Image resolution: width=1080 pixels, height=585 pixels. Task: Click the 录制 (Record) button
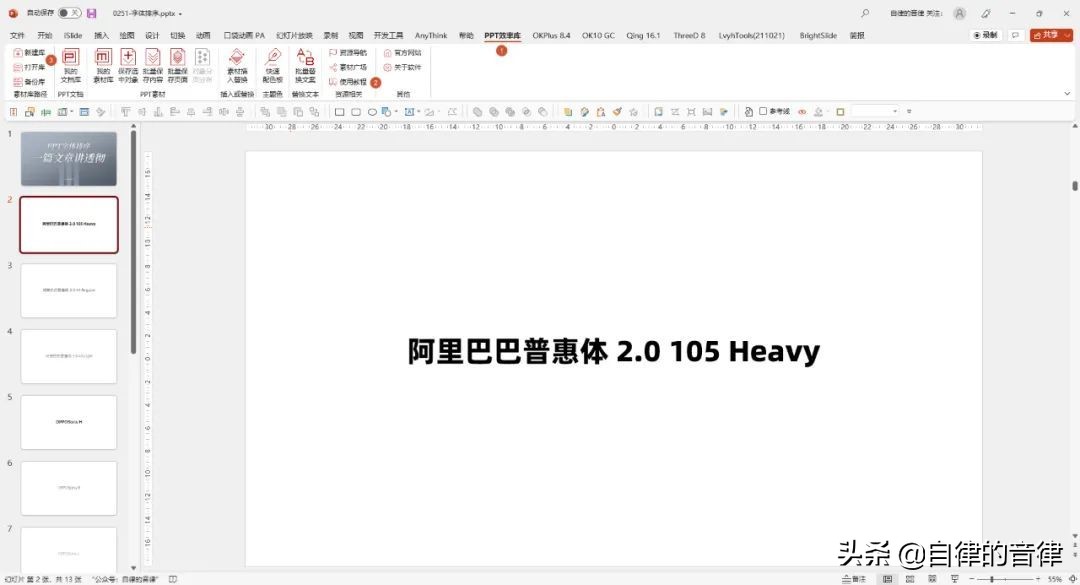coord(986,35)
